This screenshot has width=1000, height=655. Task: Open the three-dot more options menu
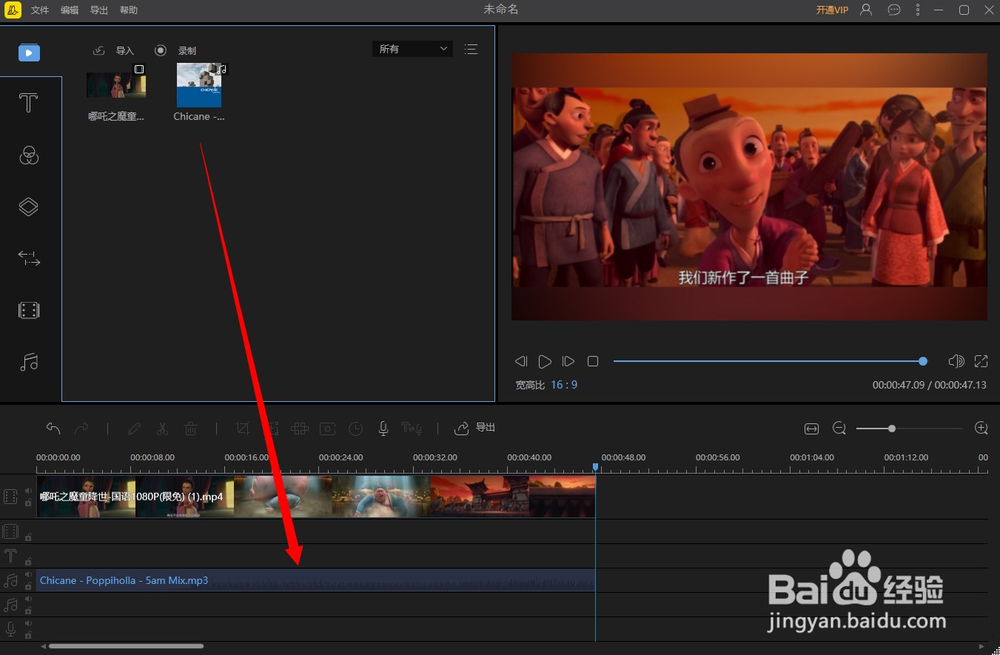(x=918, y=10)
